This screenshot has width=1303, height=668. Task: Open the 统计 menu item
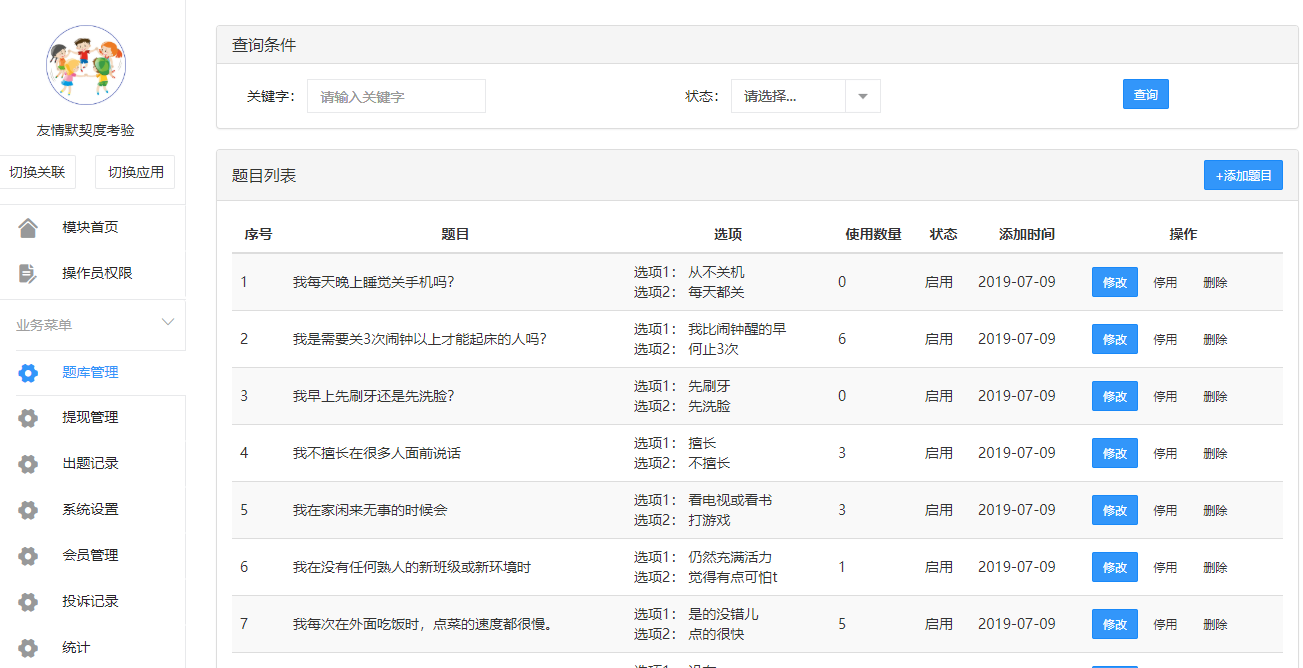(x=76, y=647)
